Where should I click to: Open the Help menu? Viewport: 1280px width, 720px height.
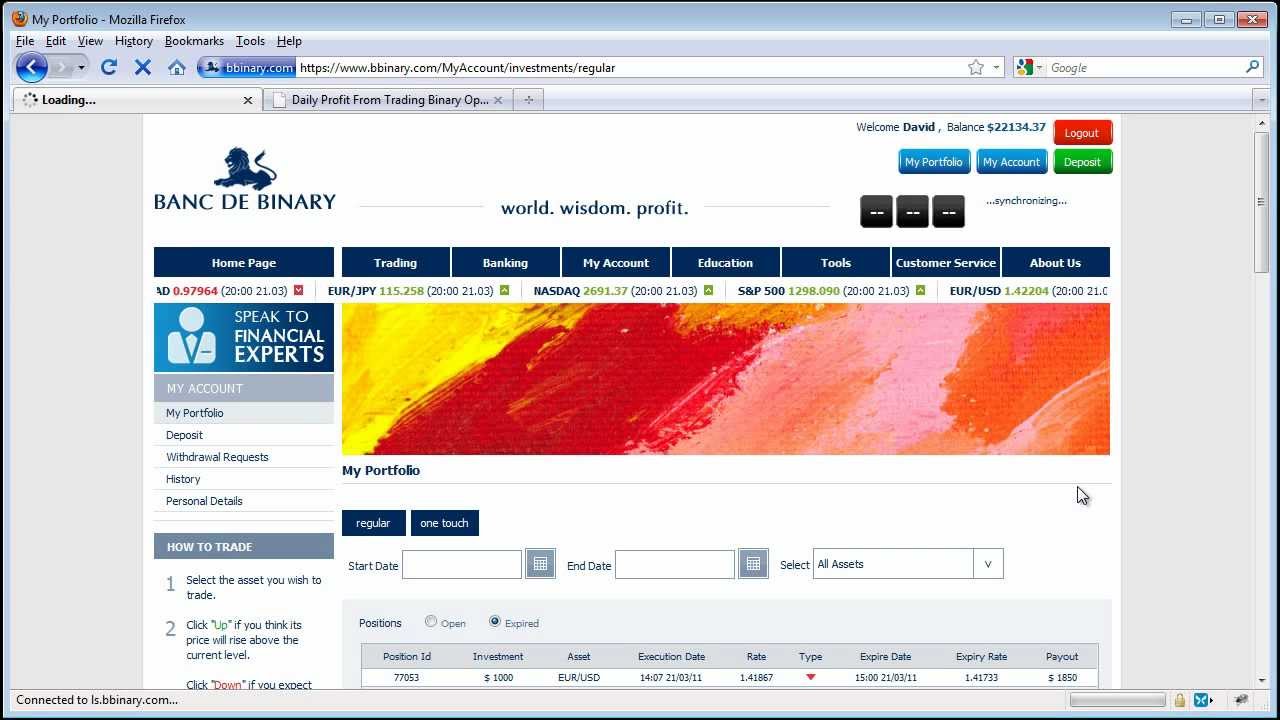[x=289, y=41]
